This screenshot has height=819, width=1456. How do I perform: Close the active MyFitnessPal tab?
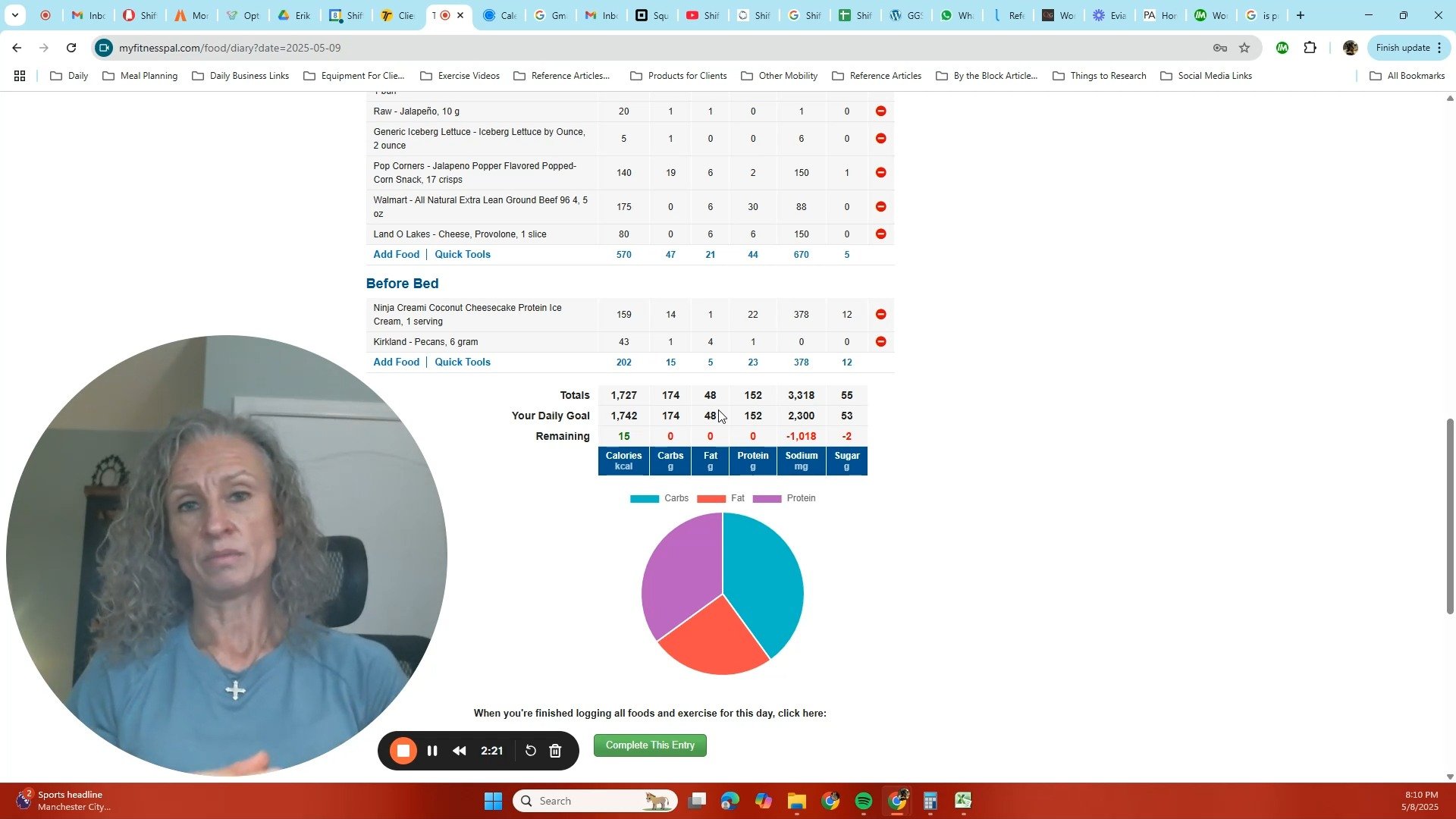(460, 15)
